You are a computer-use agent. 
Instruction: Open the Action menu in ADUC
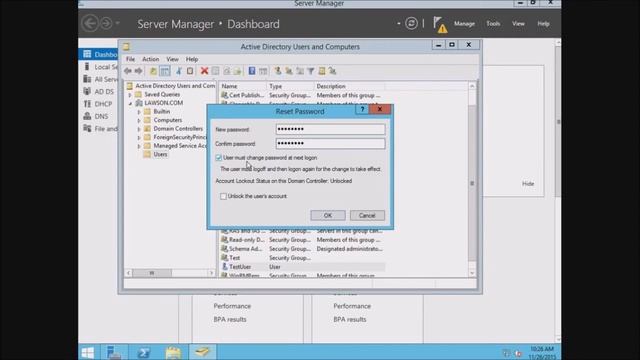(151, 59)
